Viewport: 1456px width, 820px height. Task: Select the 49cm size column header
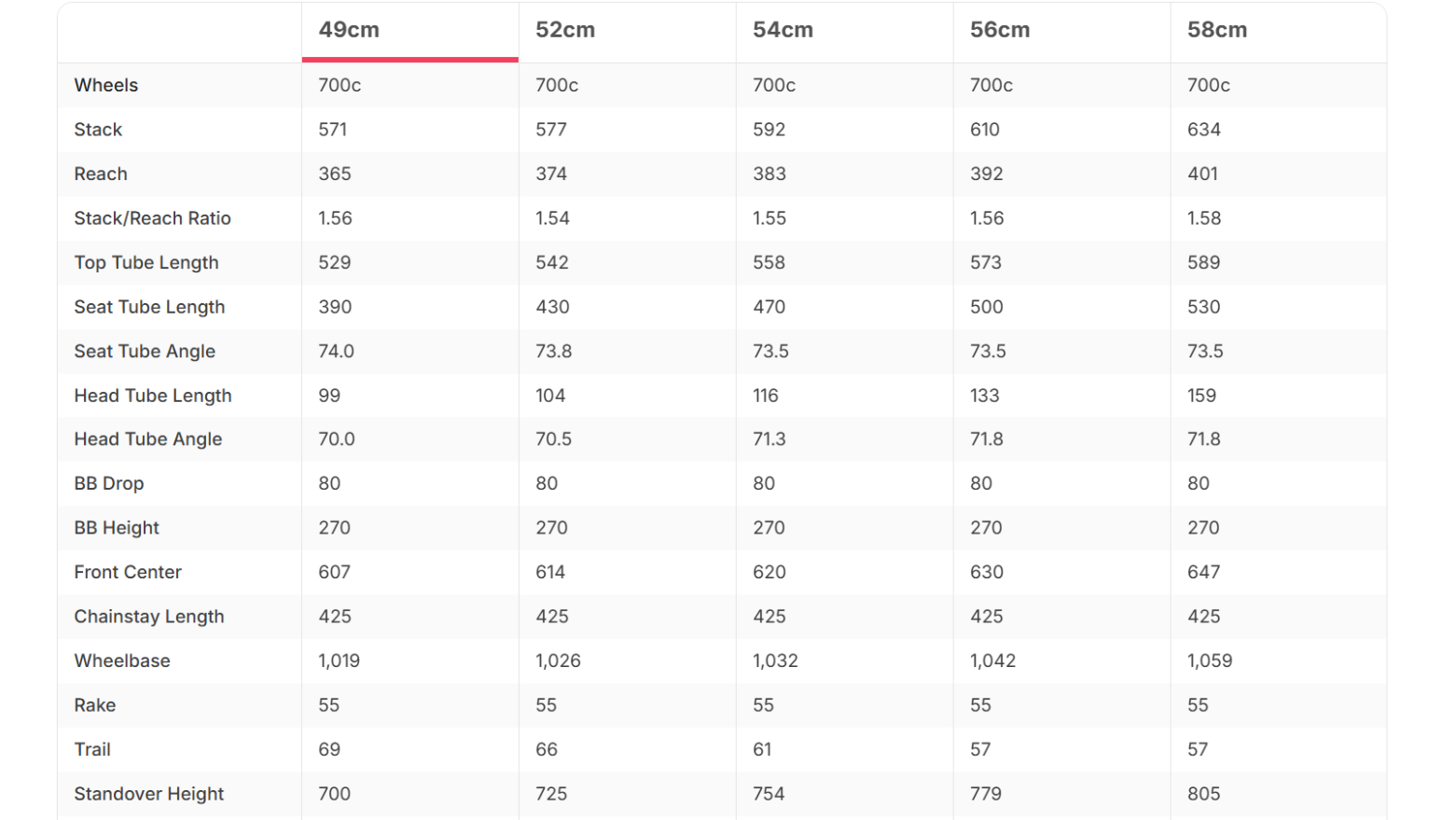click(x=349, y=30)
